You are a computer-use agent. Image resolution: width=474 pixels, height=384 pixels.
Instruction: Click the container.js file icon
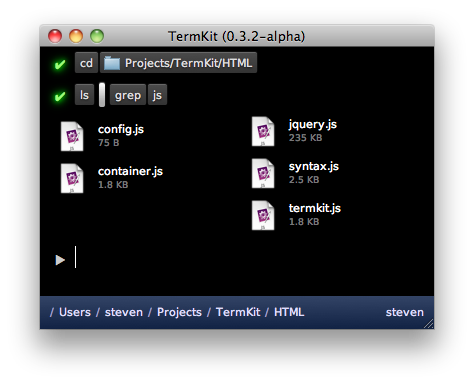72,178
